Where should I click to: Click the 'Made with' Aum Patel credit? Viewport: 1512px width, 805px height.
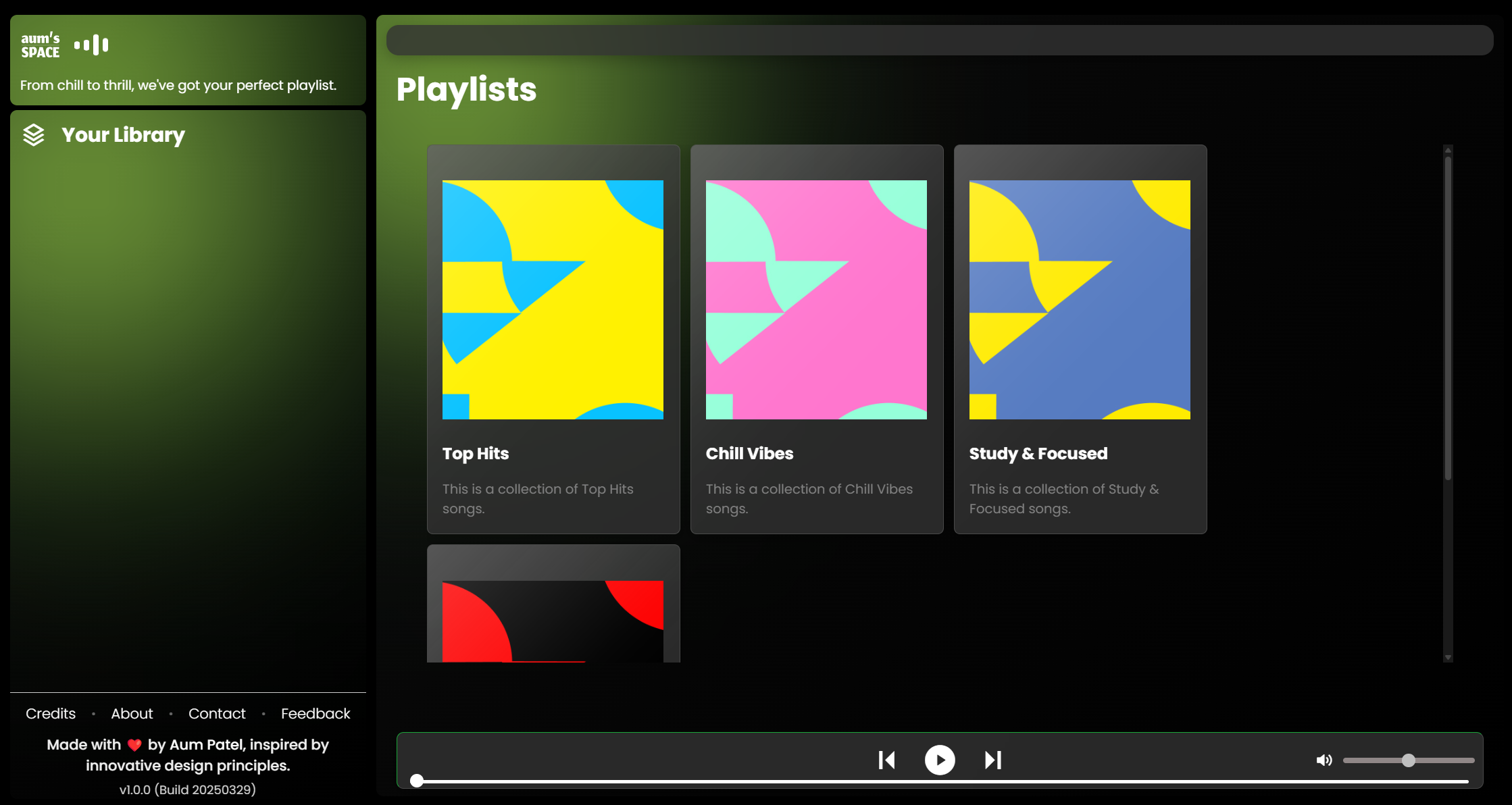pyautogui.click(x=188, y=755)
